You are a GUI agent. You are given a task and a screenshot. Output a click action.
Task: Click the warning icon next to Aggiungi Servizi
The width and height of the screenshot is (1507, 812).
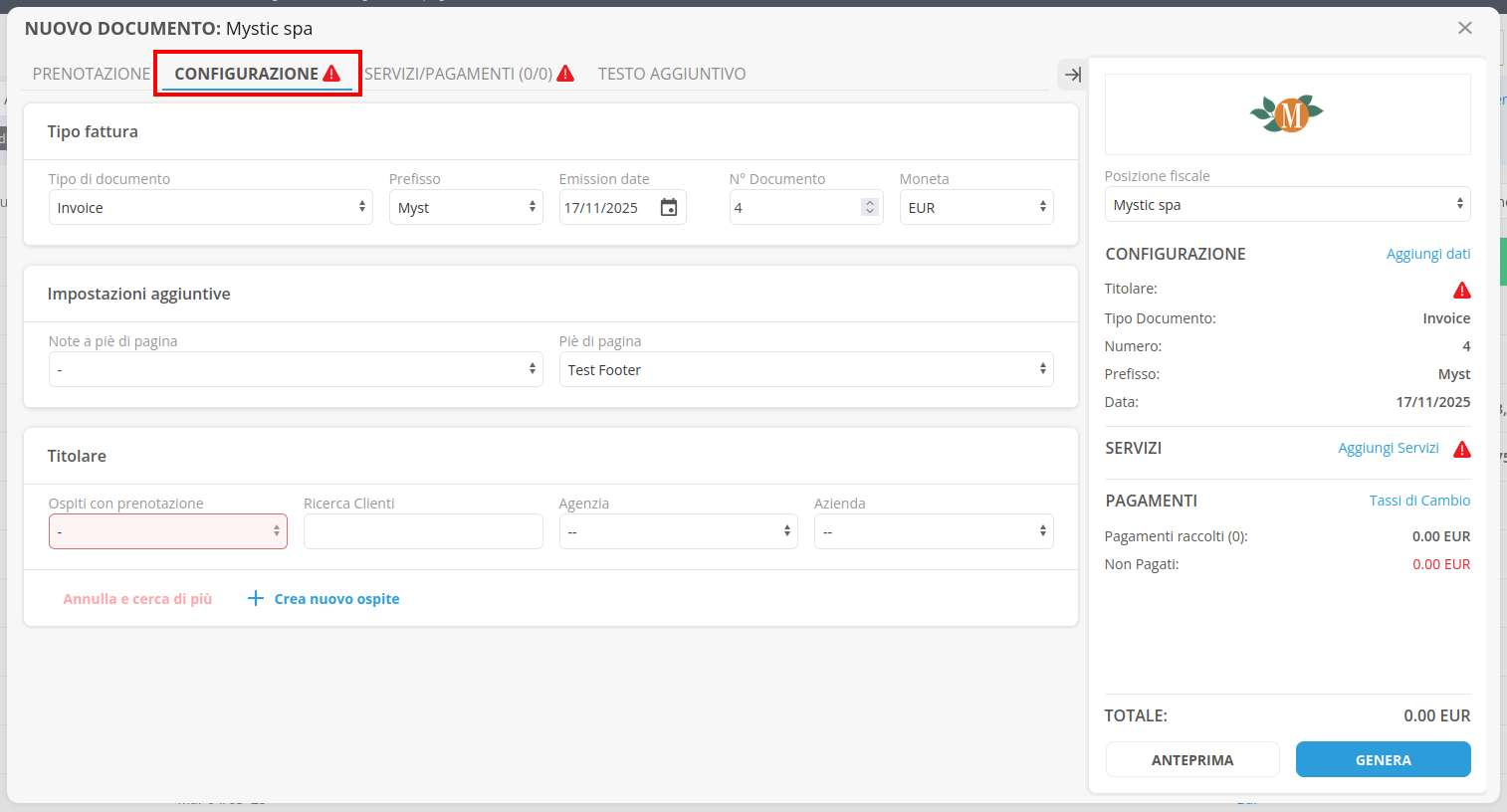click(1461, 449)
